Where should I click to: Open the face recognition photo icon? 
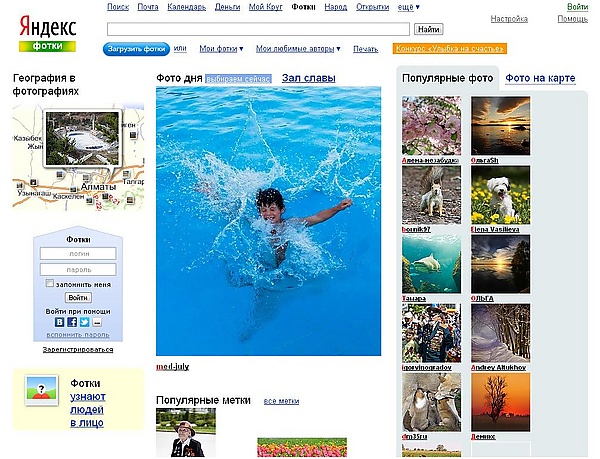(41, 390)
